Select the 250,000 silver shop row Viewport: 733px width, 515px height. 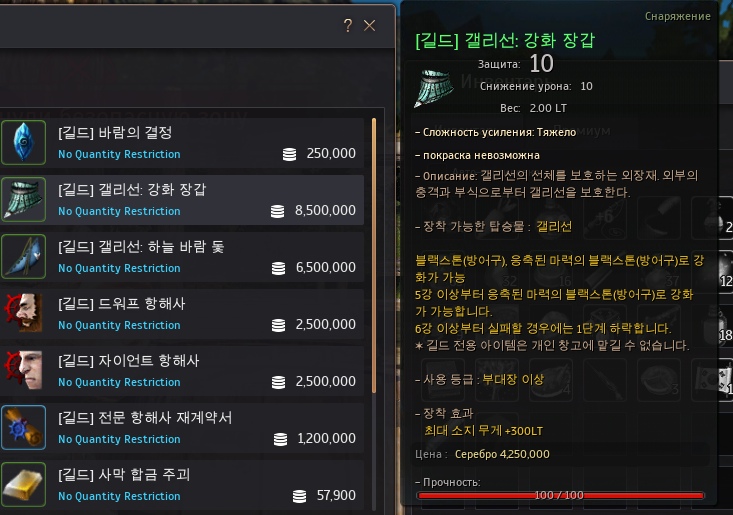coord(182,143)
